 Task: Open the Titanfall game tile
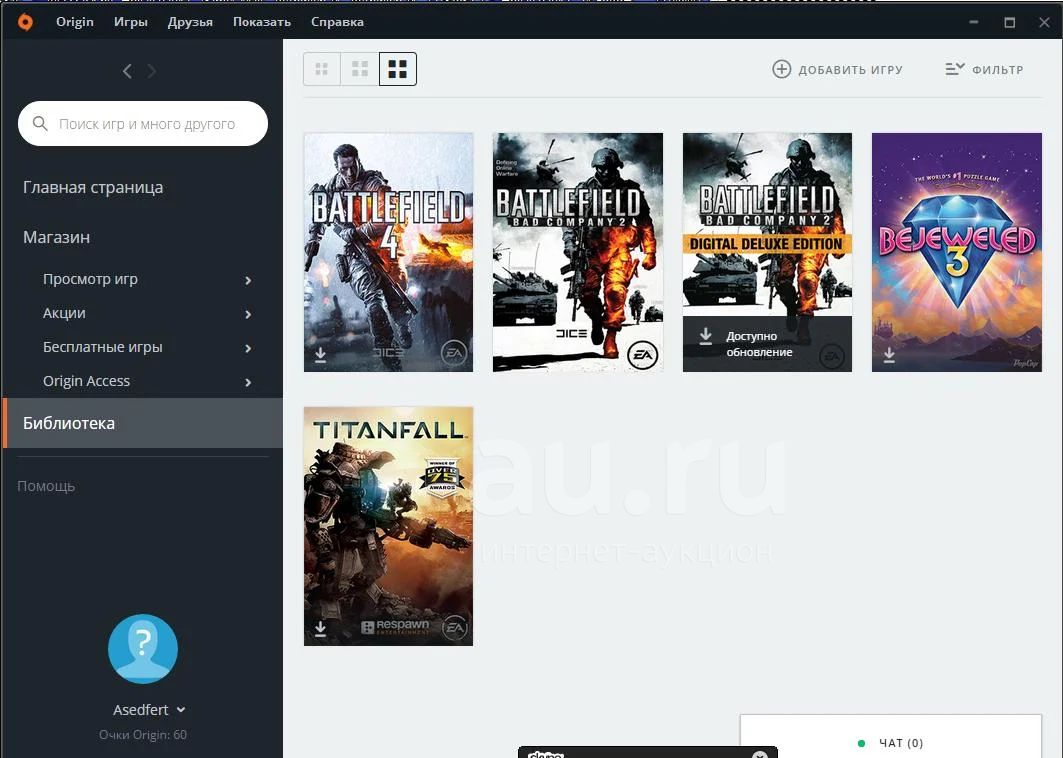click(388, 526)
